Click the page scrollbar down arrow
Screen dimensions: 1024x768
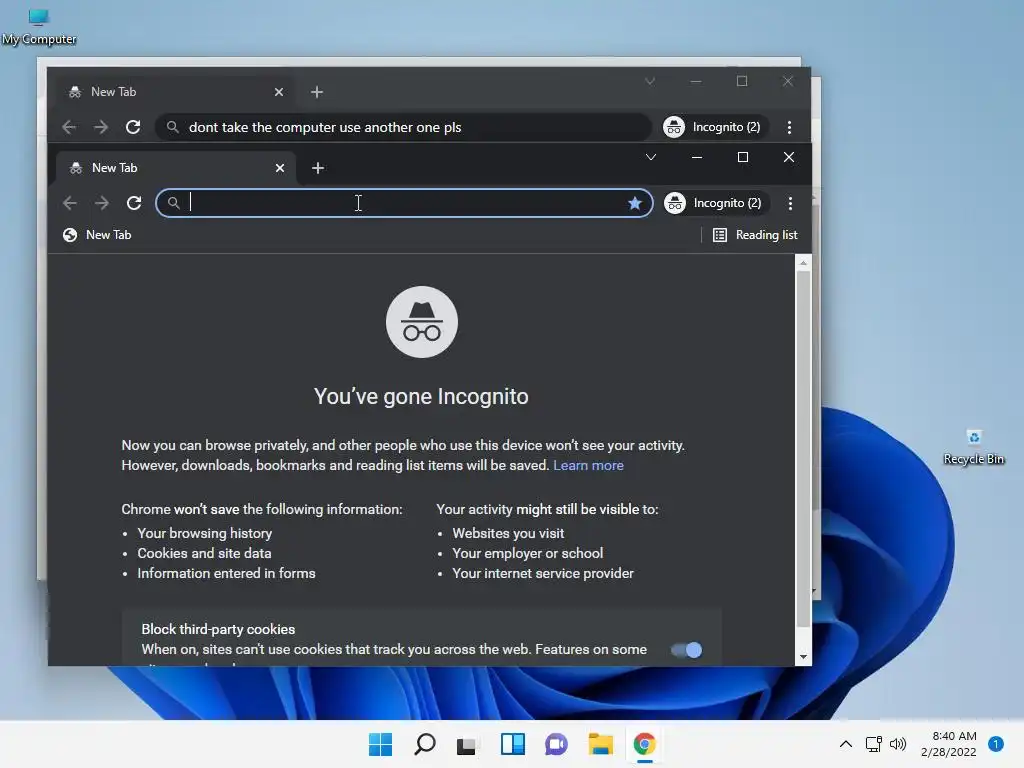pyautogui.click(x=803, y=657)
